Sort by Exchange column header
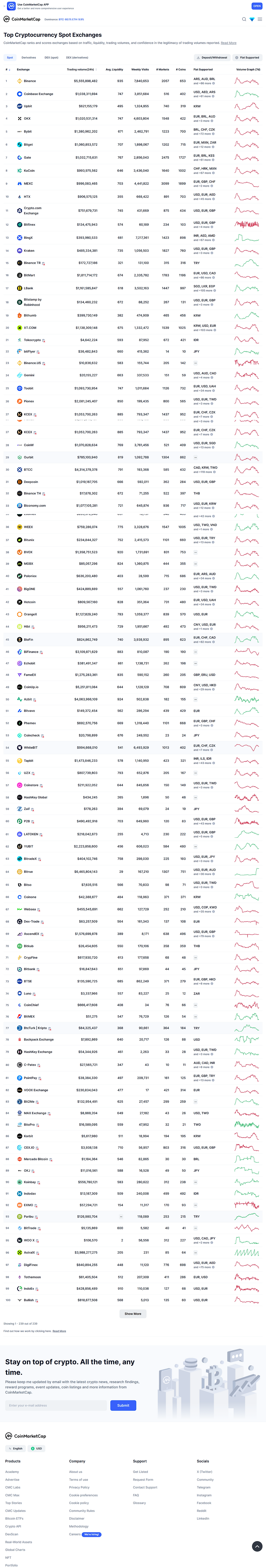 [23, 69]
